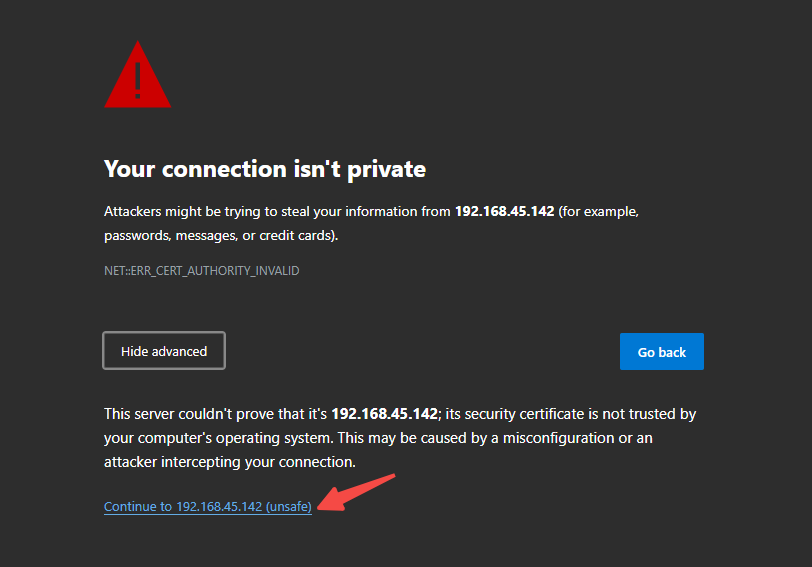Click the "Your connection isn't private" heading

pos(265,169)
